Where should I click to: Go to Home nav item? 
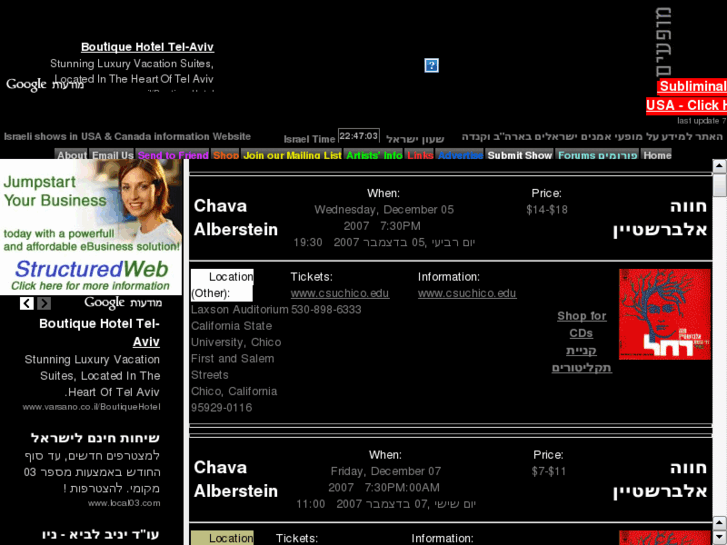(x=657, y=155)
